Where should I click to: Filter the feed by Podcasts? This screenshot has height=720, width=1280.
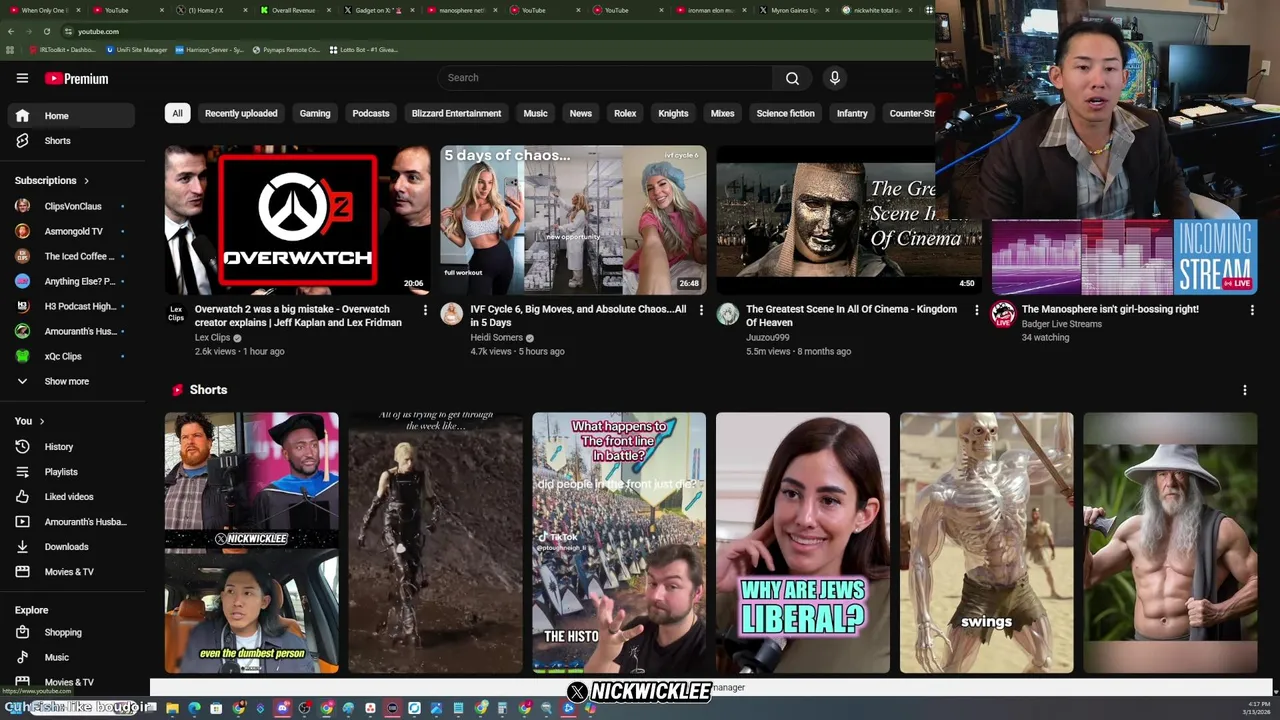coord(371,113)
